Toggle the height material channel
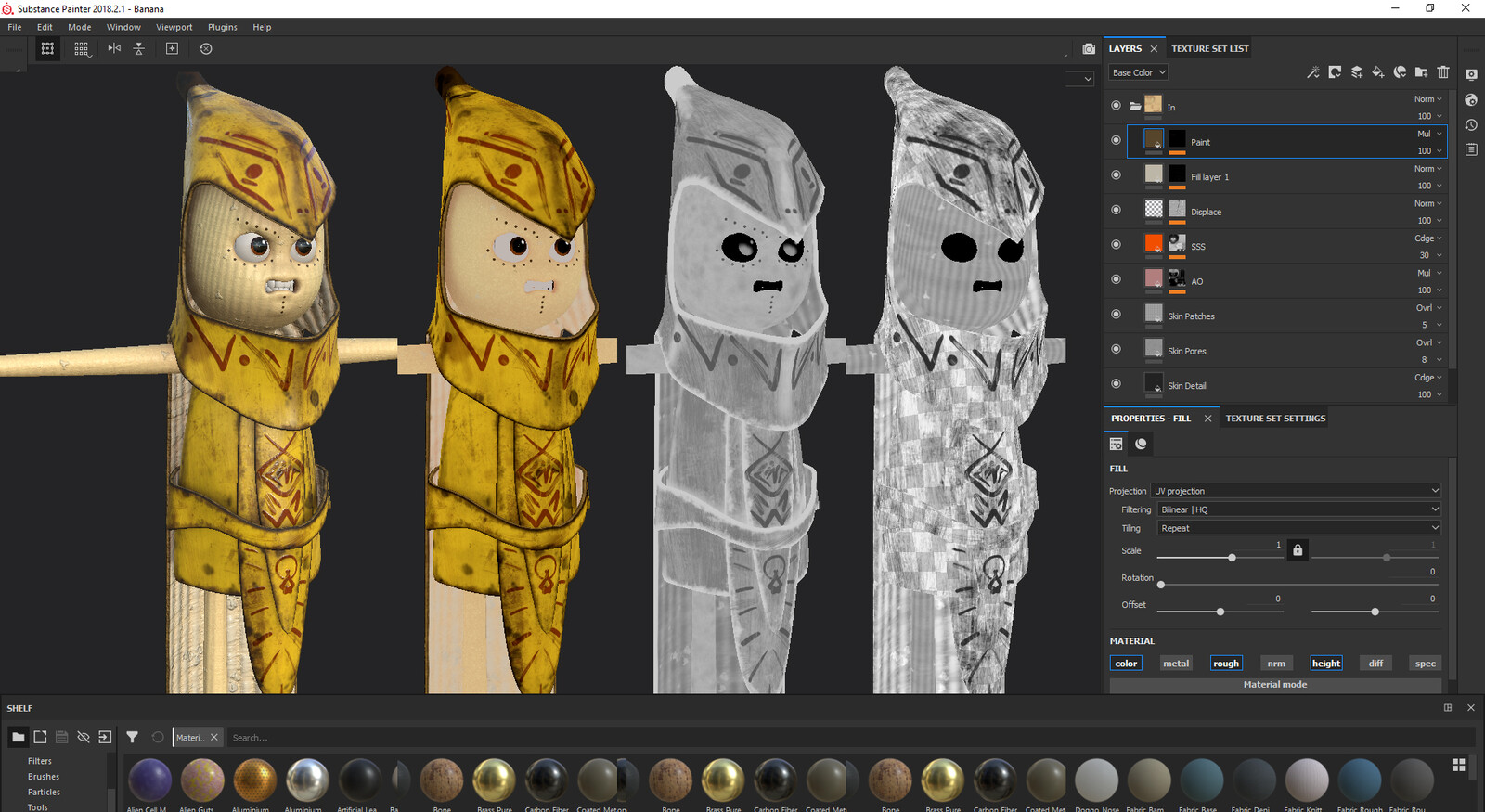This screenshot has height=812, width=1485. [x=1326, y=664]
